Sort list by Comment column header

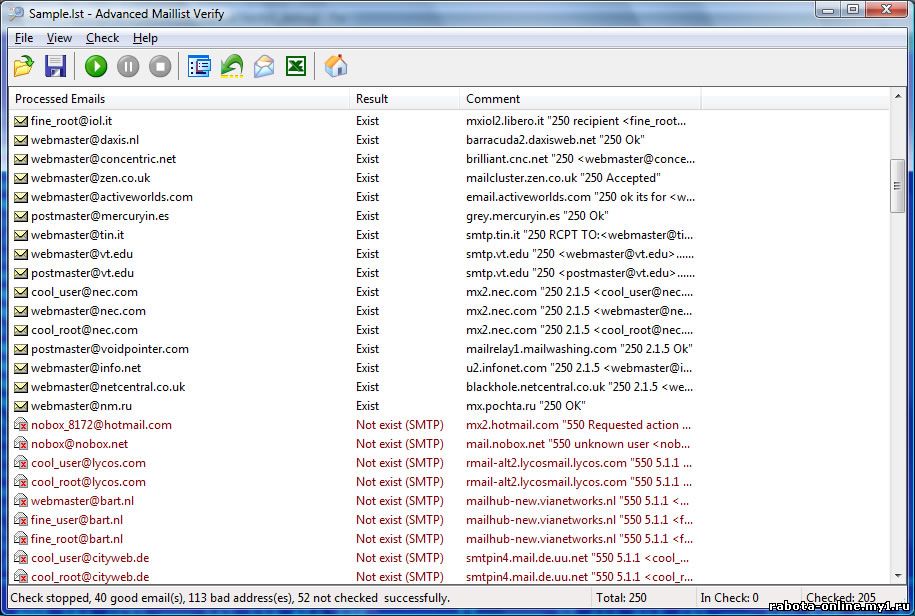coord(580,99)
